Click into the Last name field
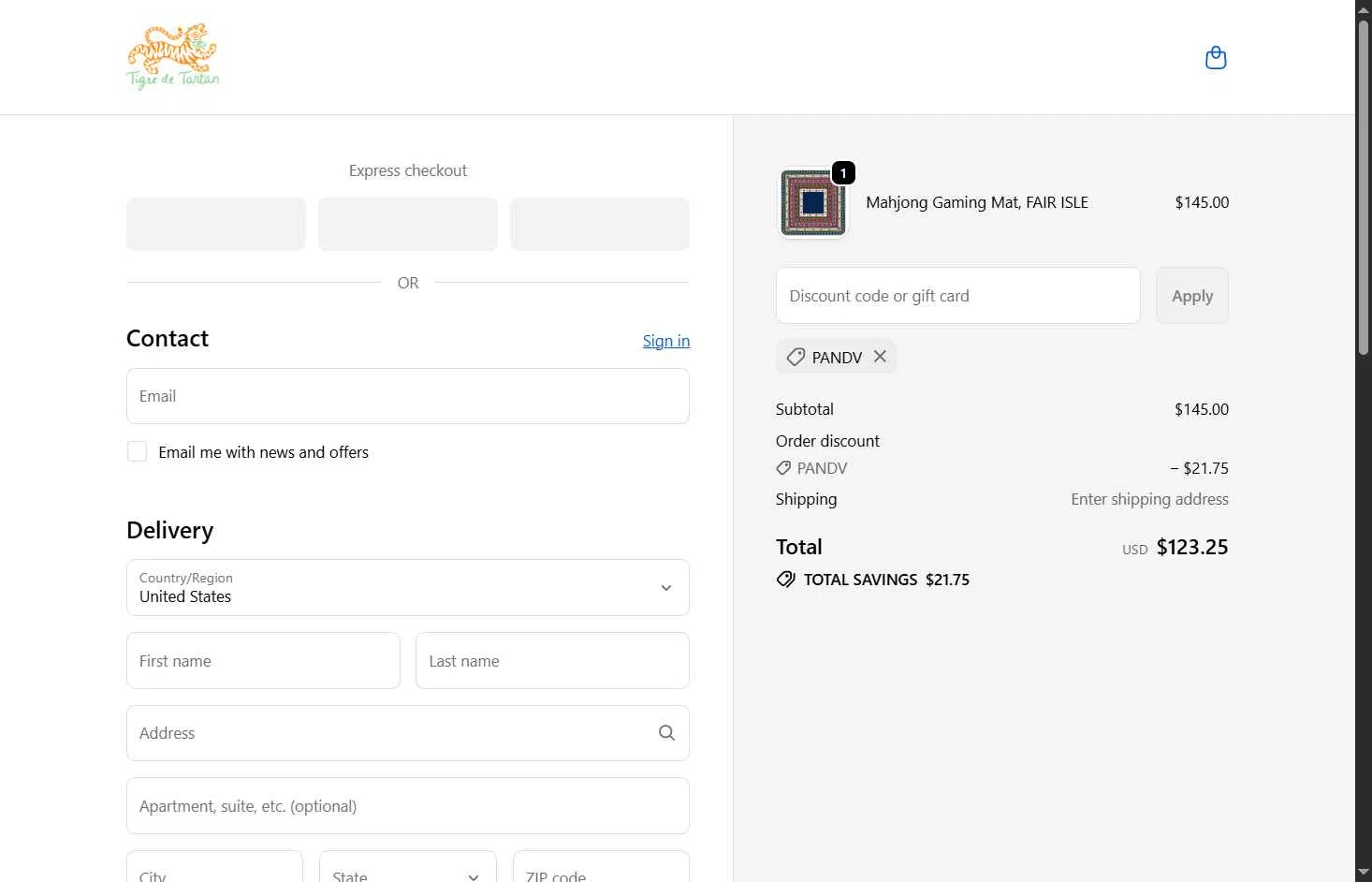 [x=552, y=661]
